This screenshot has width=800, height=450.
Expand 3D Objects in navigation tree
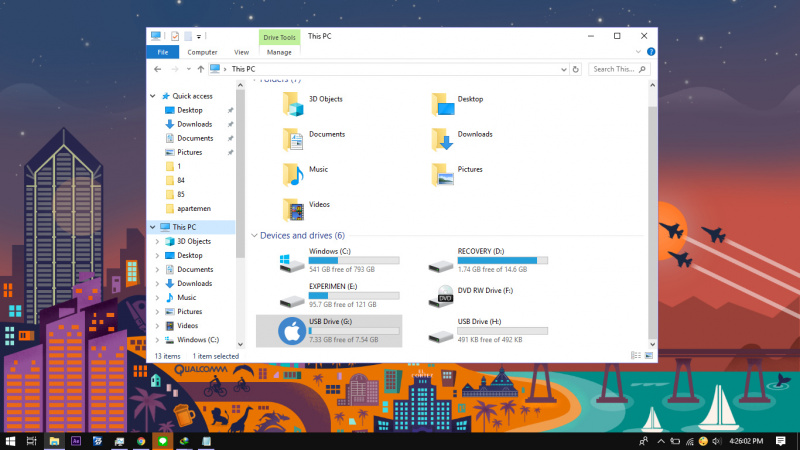click(x=157, y=241)
